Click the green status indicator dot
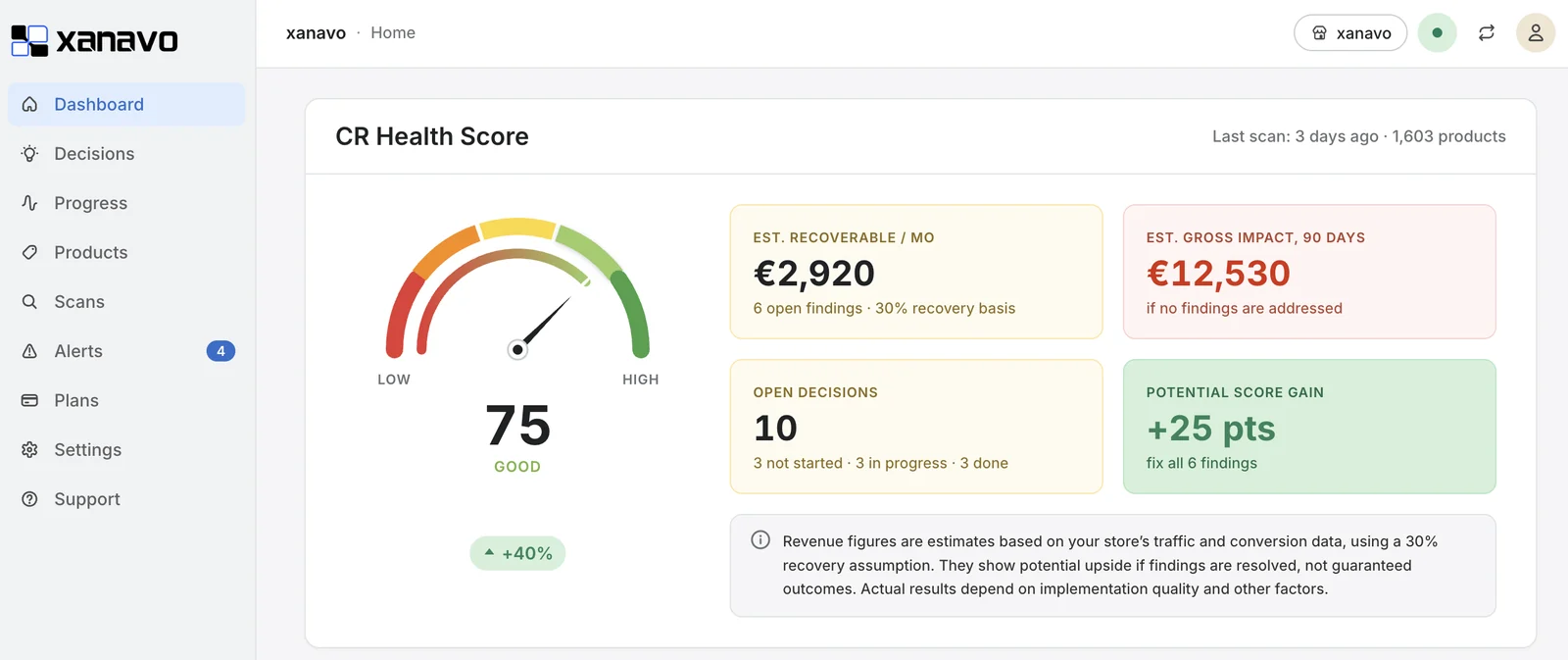This screenshot has width=1568, height=660. click(x=1438, y=33)
